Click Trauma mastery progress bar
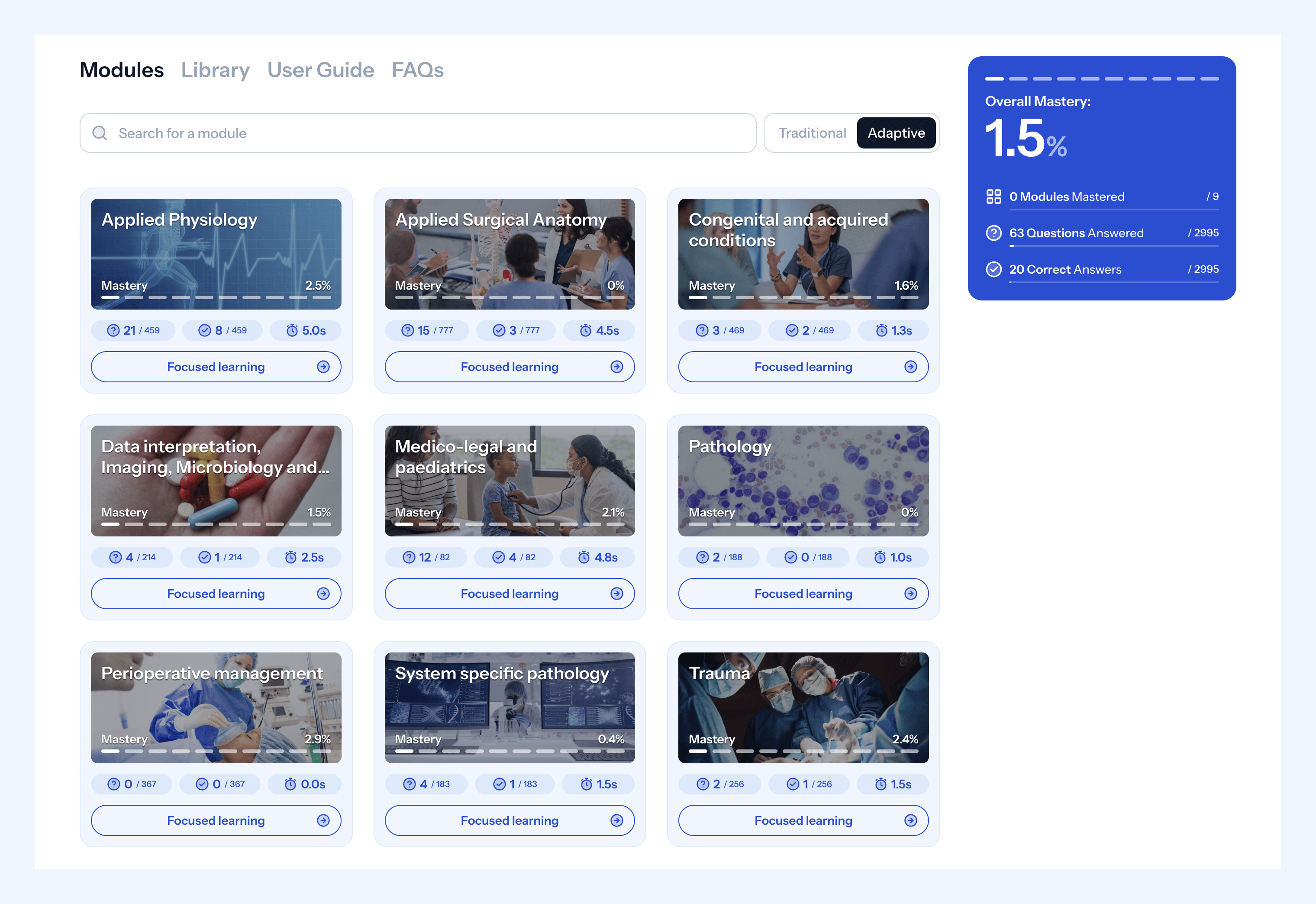The image size is (1316, 904). tap(803, 751)
